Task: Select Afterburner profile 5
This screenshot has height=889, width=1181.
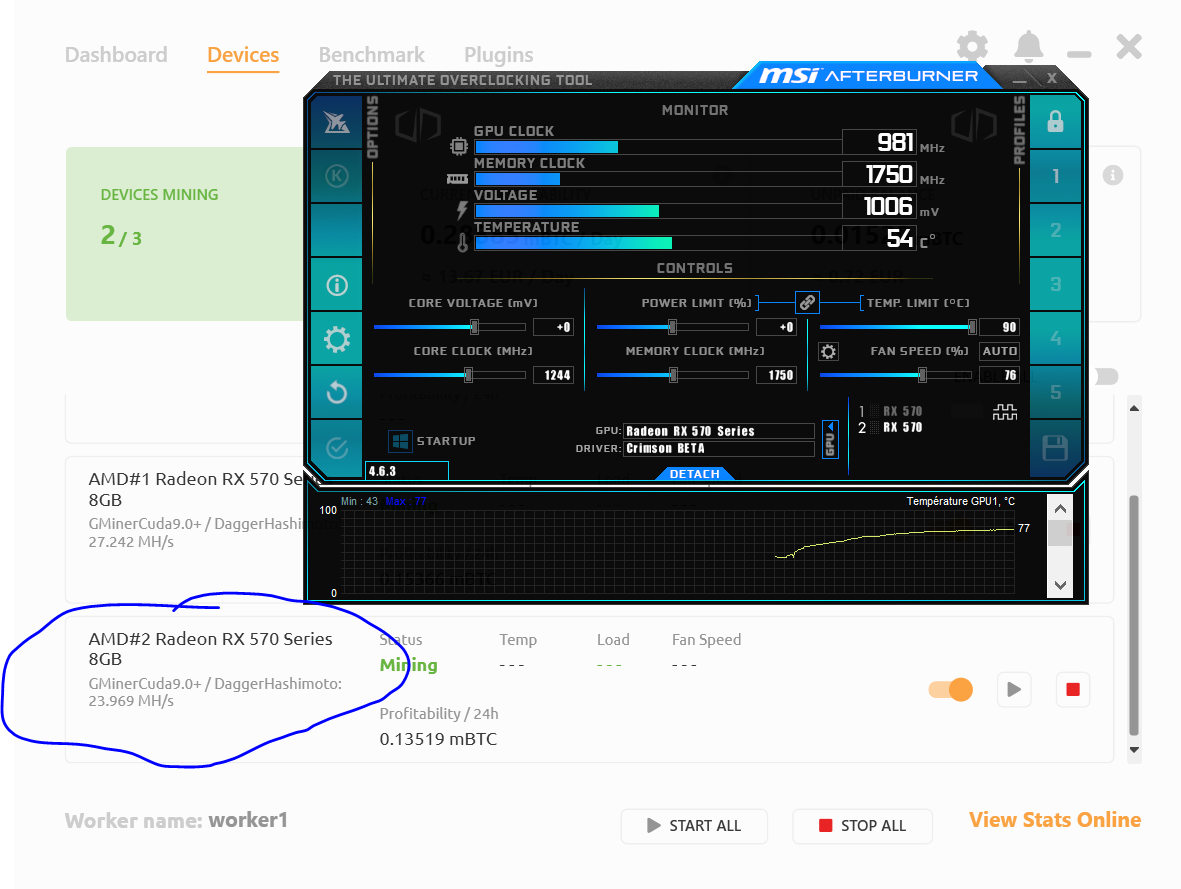Action: (x=1055, y=393)
